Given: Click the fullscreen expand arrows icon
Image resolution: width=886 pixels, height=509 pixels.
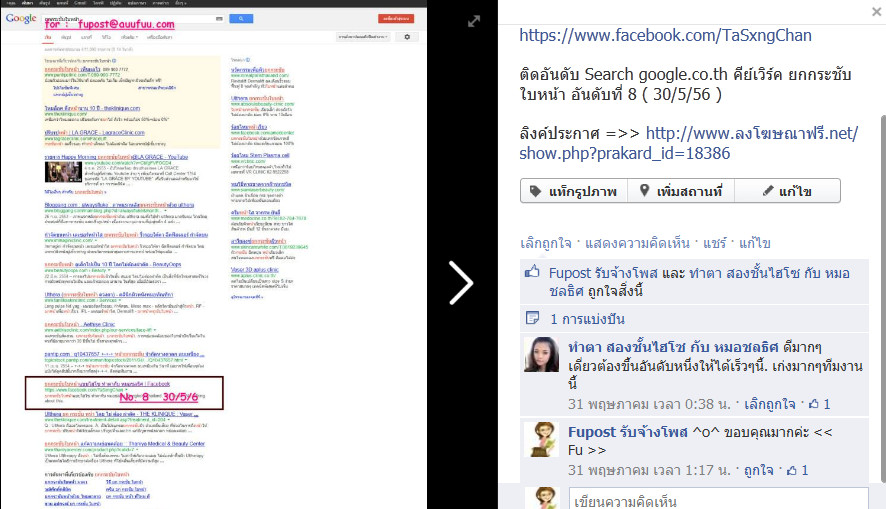Looking at the screenshot, I should click(474, 21).
